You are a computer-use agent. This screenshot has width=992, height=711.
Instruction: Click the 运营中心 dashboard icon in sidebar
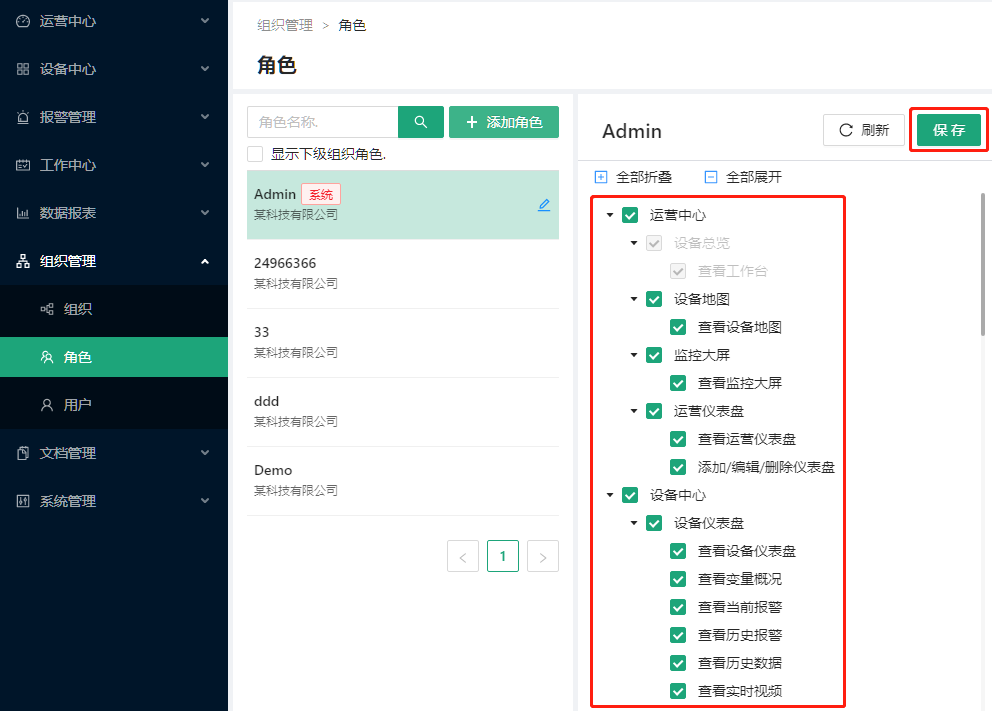pos(23,21)
